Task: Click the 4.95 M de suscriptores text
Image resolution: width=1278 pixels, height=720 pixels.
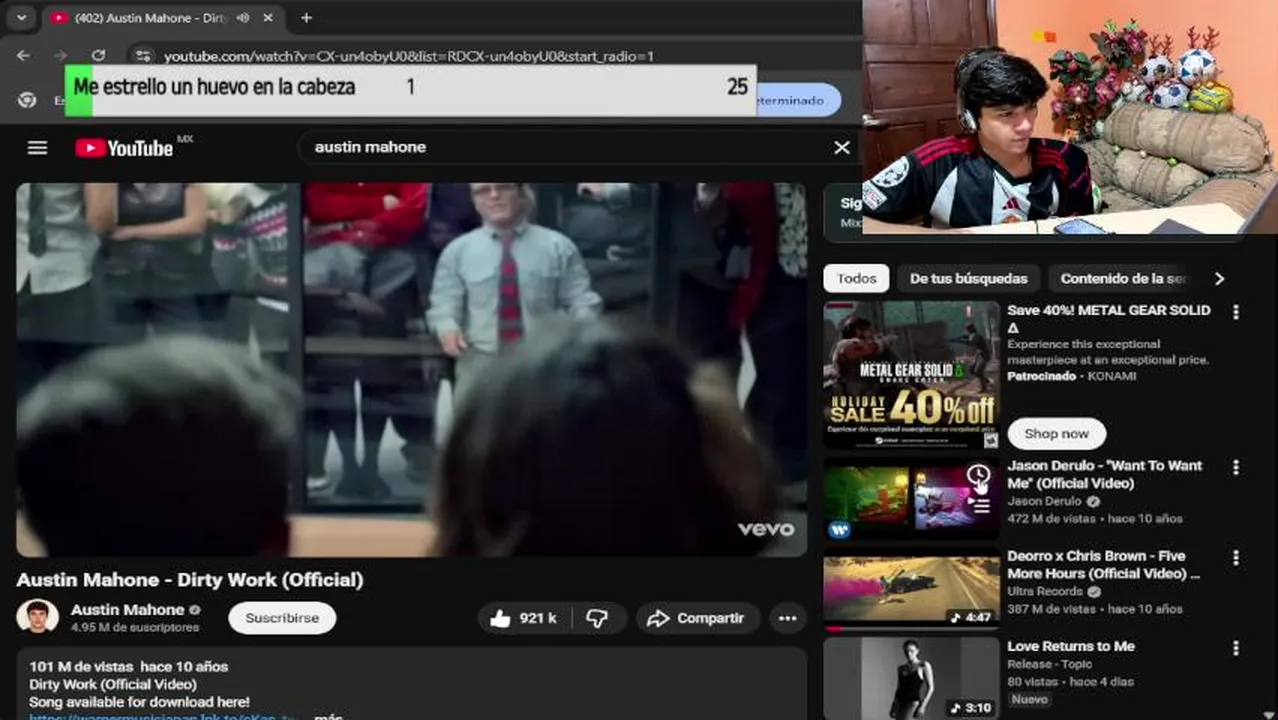Action: 135,628
